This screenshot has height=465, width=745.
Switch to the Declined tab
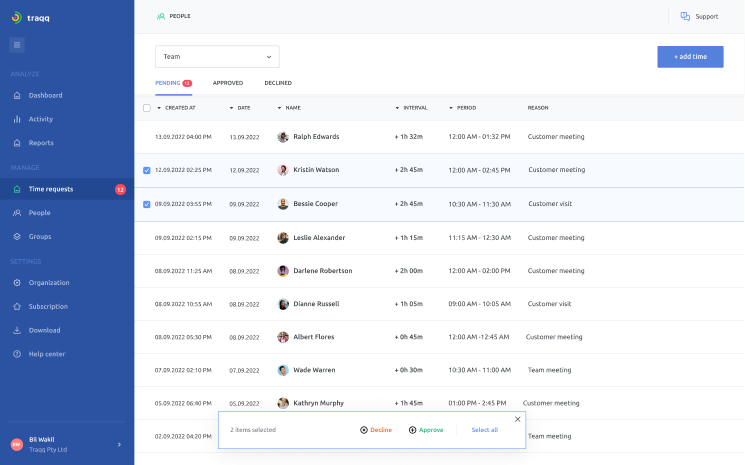(x=278, y=83)
